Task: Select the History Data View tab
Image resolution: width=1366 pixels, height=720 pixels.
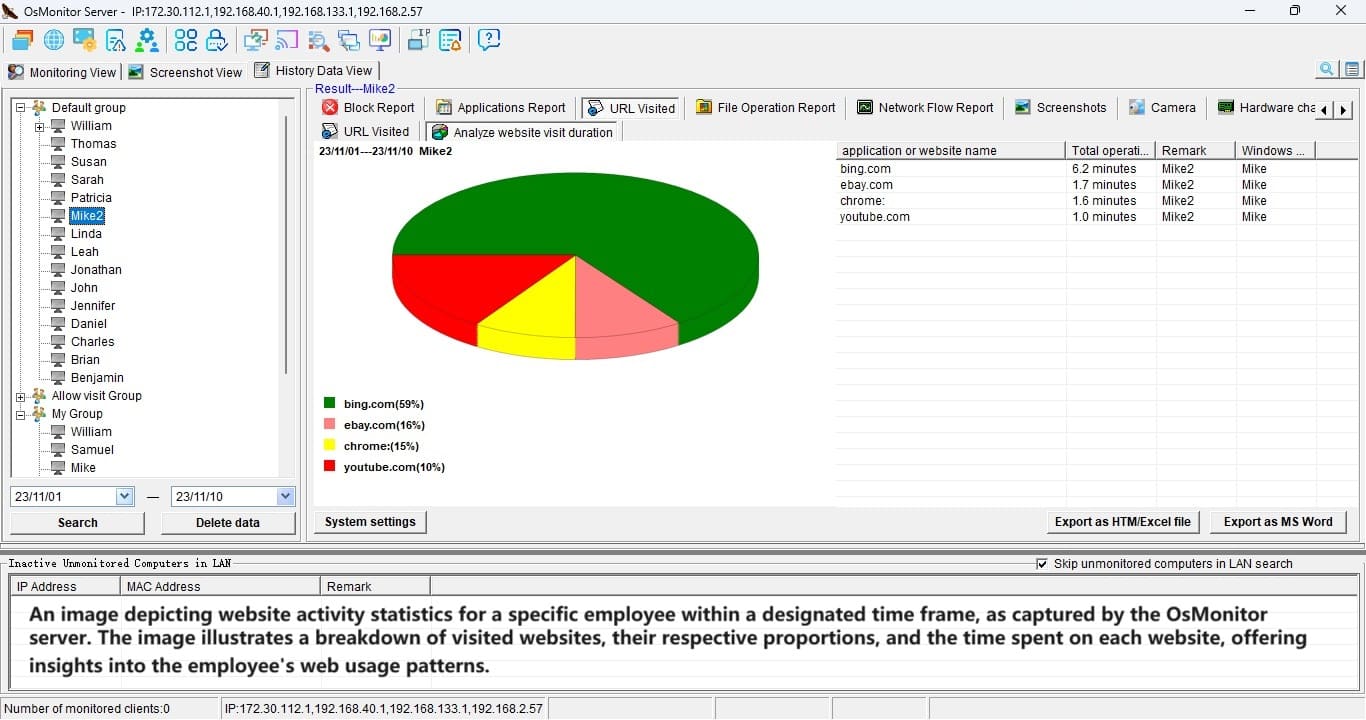Action: click(x=314, y=70)
